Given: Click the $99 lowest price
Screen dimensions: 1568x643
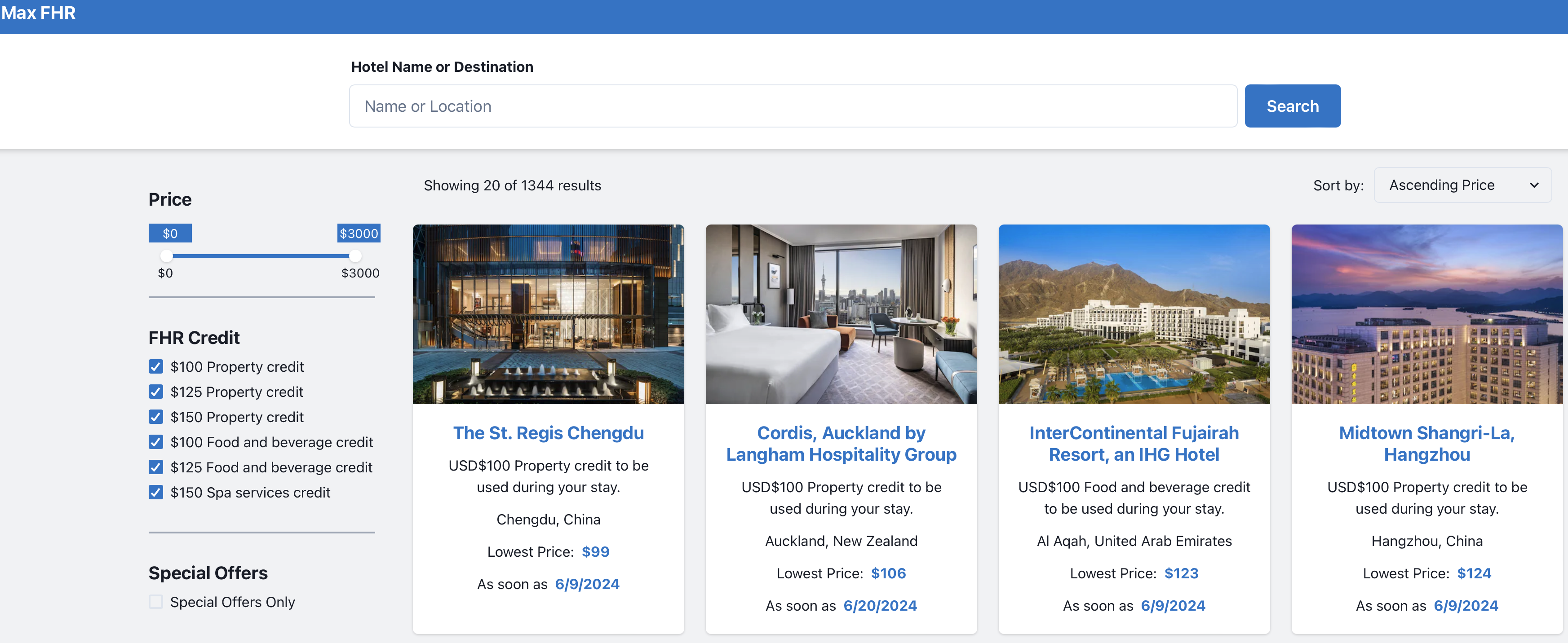Looking at the screenshot, I should coord(595,552).
